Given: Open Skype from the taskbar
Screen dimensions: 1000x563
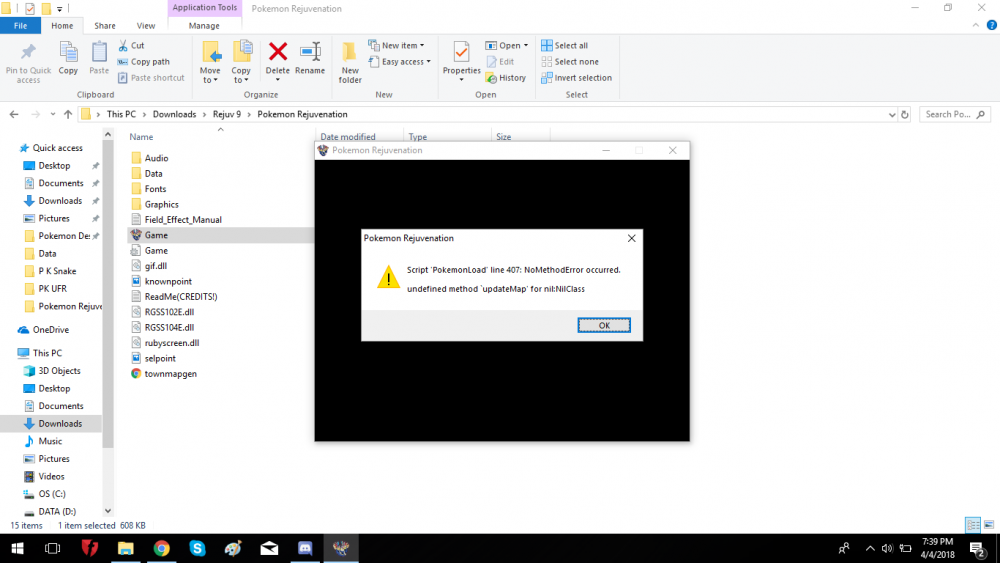Looking at the screenshot, I should 197,548.
